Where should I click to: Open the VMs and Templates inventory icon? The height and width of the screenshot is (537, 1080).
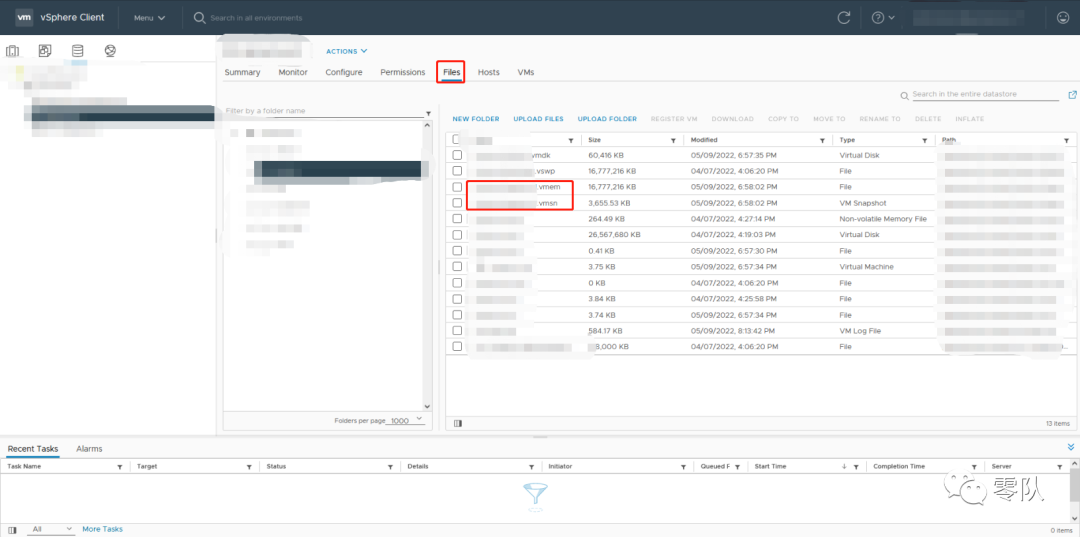(x=45, y=51)
